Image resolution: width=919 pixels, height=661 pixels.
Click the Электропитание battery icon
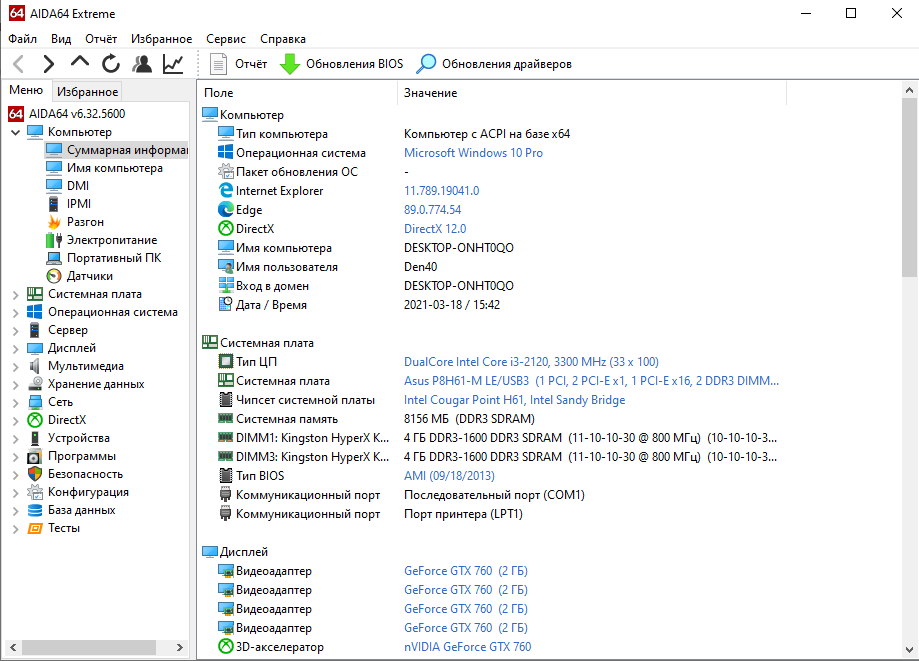54,240
